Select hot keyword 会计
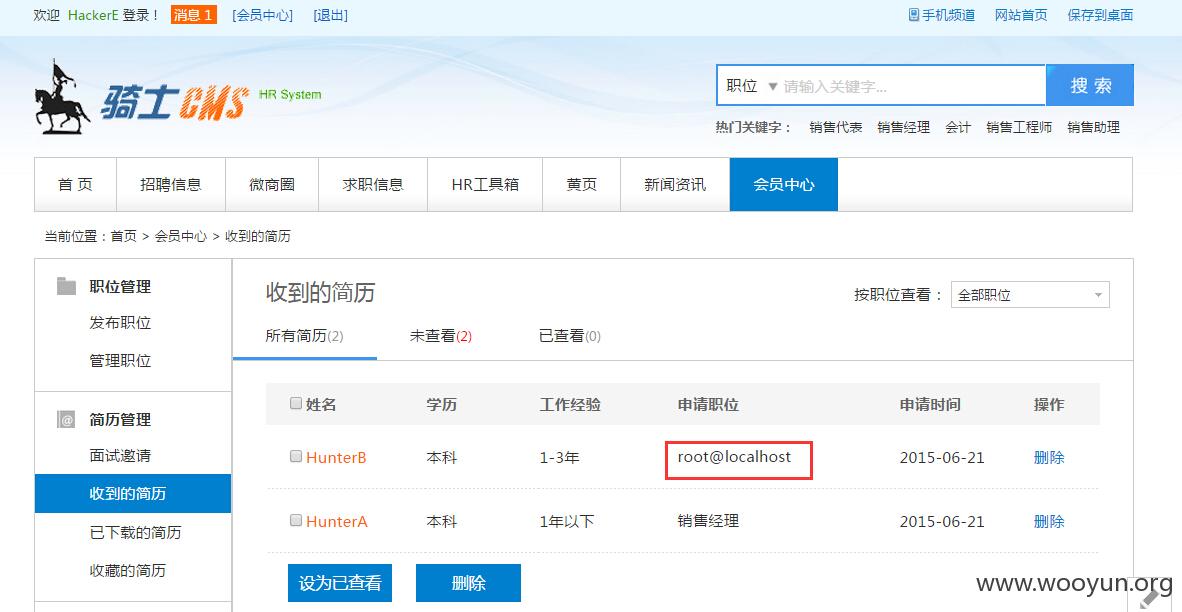The width and height of the screenshot is (1182, 612). (958, 127)
